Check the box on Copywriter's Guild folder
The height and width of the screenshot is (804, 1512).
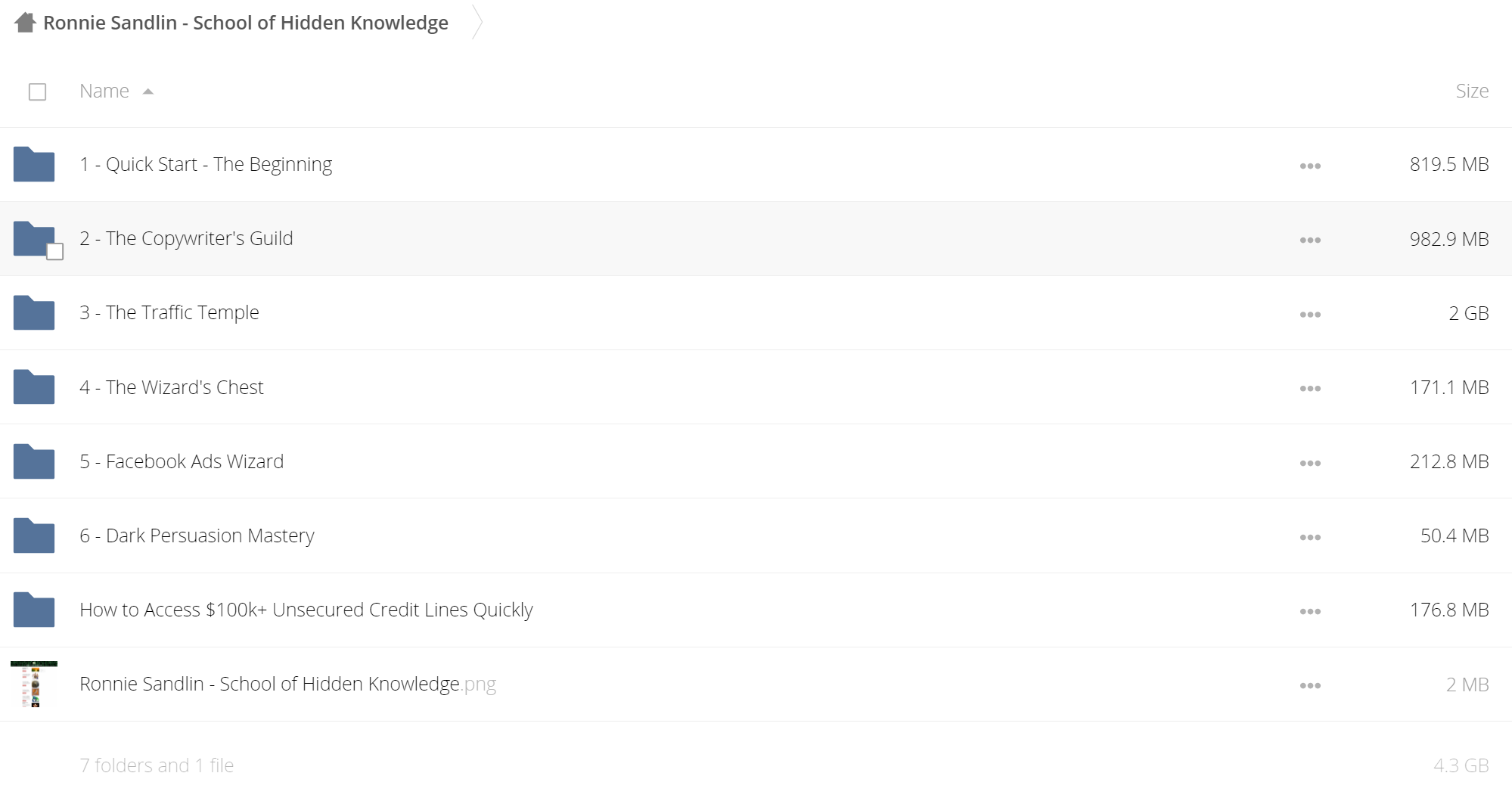pyautogui.click(x=54, y=252)
